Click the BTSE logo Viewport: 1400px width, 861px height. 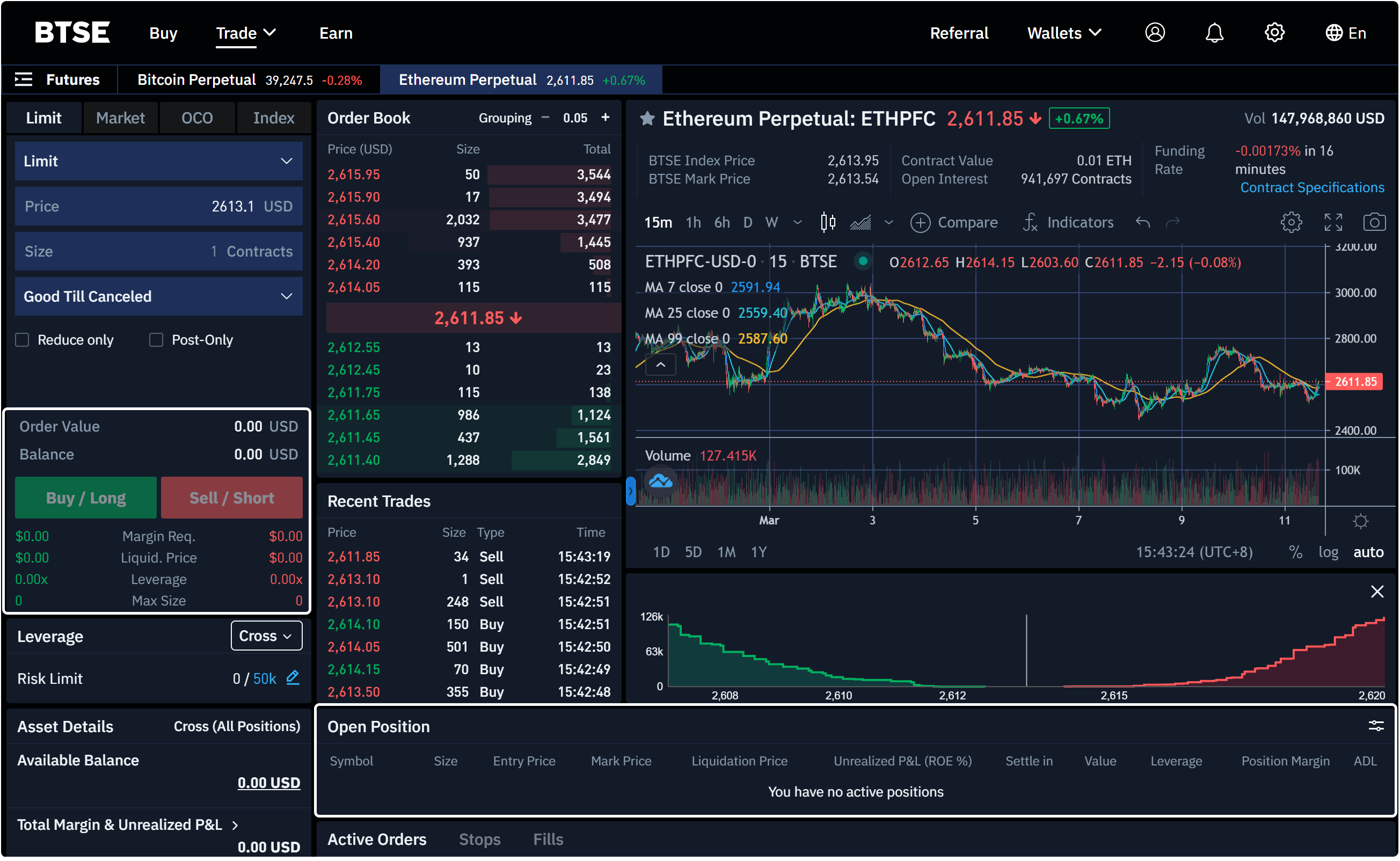72,32
